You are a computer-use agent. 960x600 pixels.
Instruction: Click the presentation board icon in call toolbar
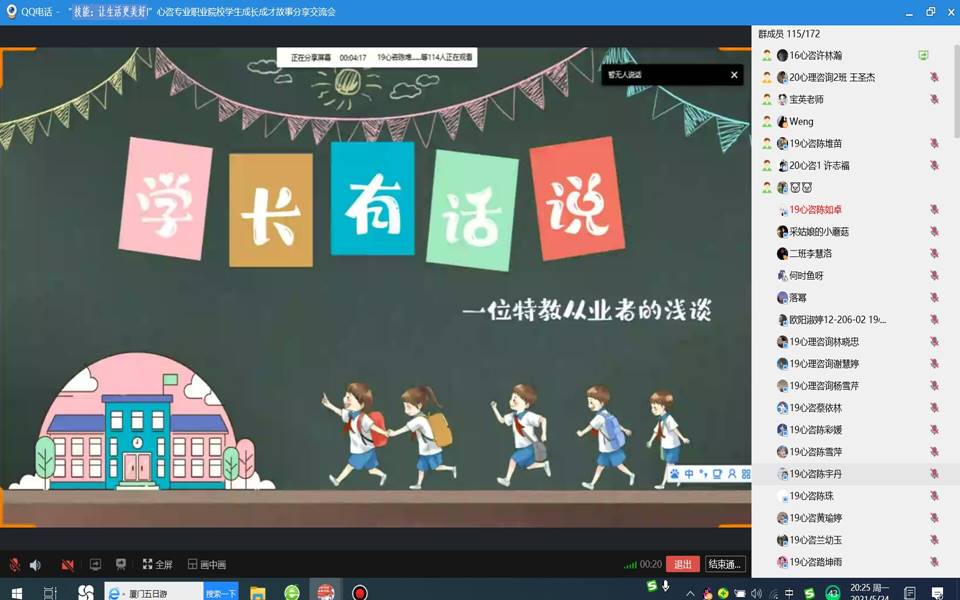coord(121,565)
